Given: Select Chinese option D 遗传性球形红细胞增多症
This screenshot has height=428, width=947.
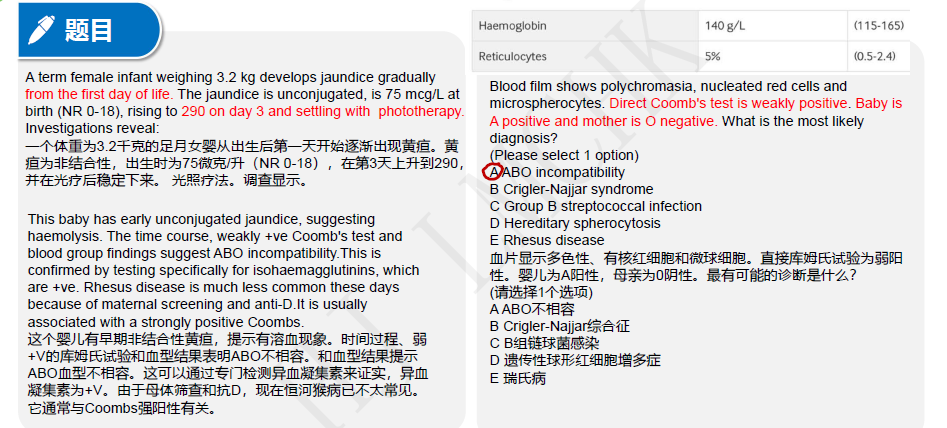Looking at the screenshot, I should pyautogui.click(x=575, y=361).
